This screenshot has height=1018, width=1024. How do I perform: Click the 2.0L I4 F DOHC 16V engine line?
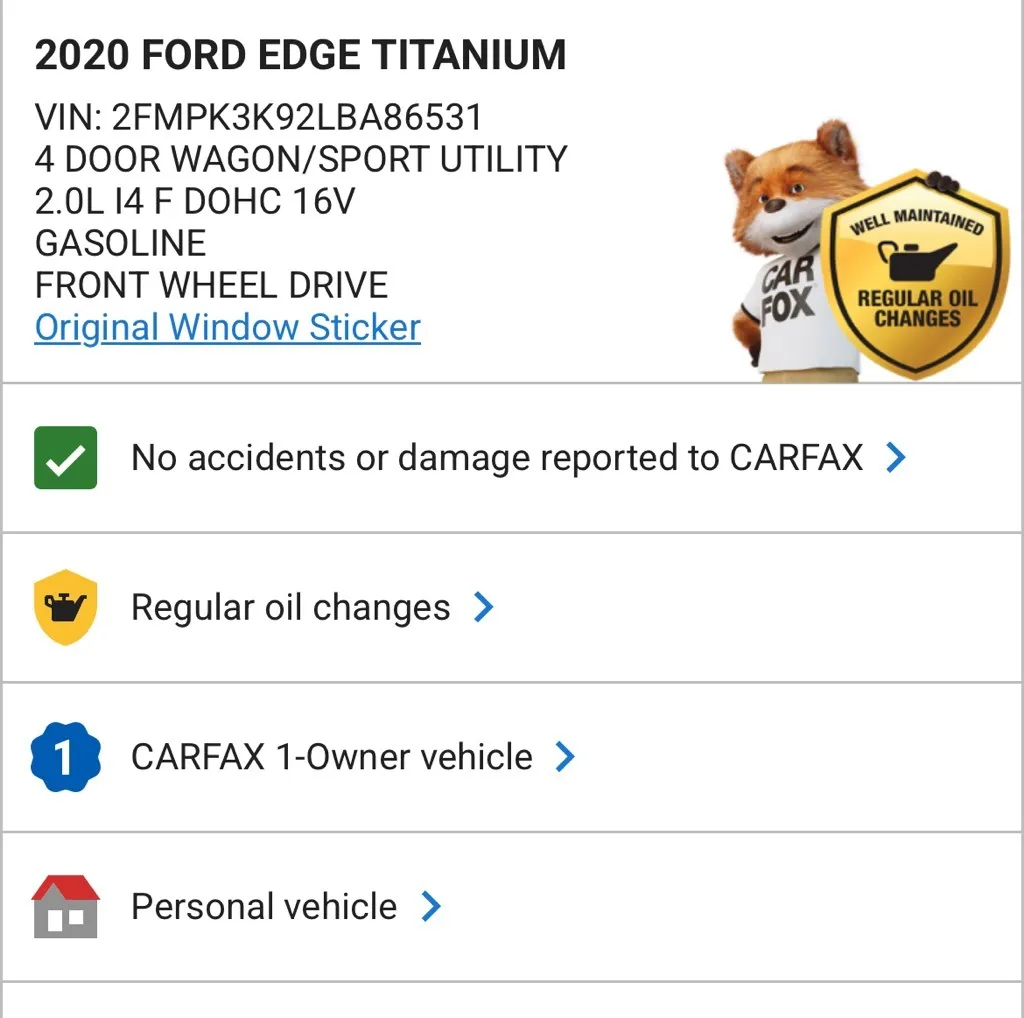194,201
